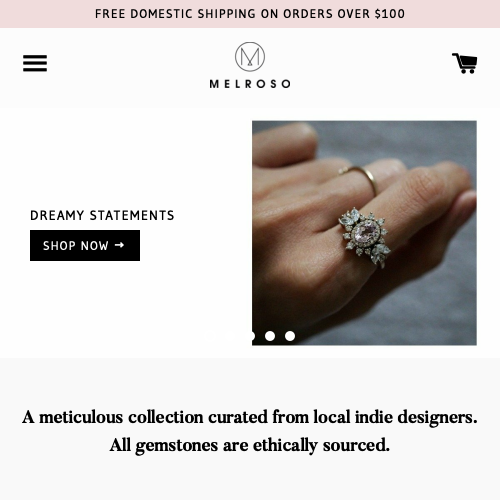Click the Dreamy Statements slide heading
The image size is (500, 500).
pyautogui.click(x=102, y=215)
